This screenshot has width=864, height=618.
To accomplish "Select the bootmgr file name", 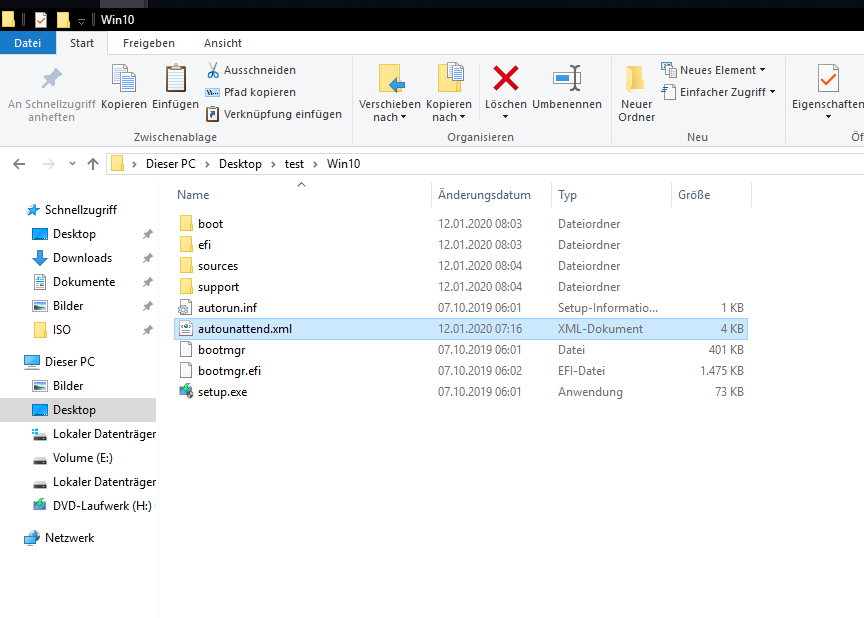I will (x=222, y=350).
